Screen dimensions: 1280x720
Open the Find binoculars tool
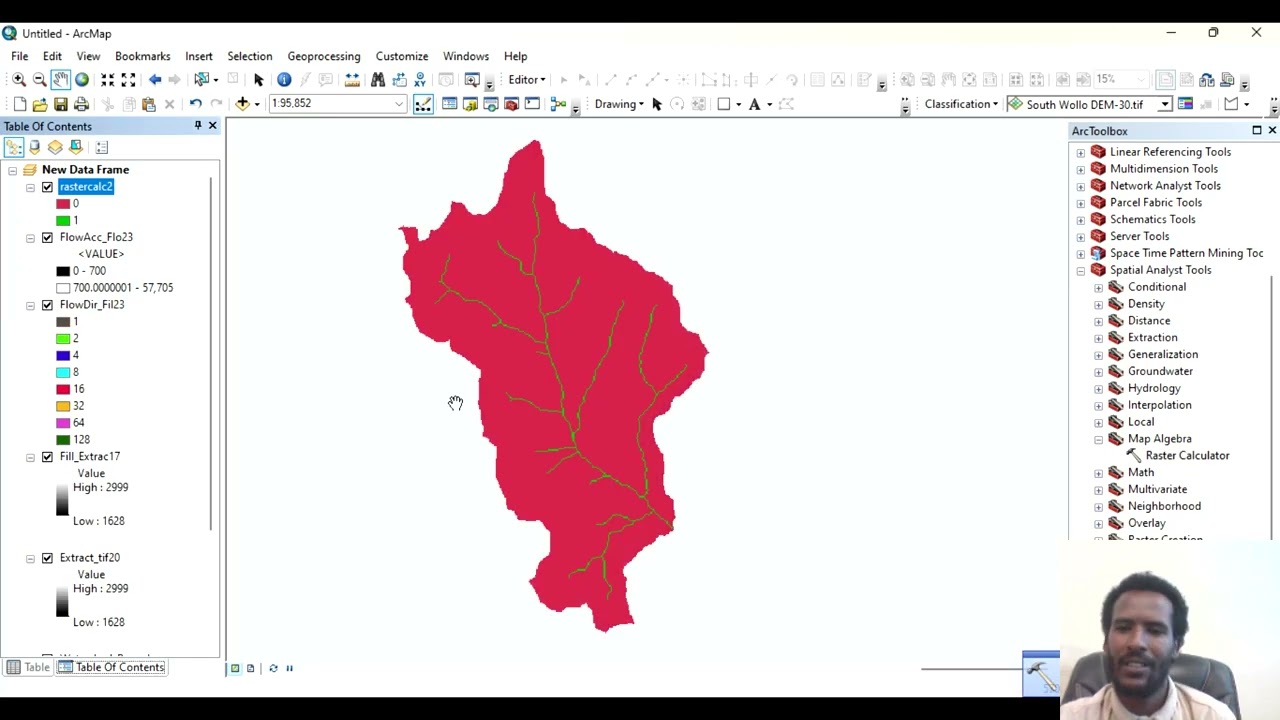tap(378, 80)
